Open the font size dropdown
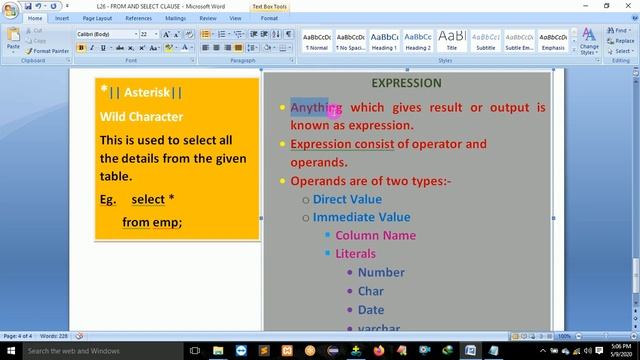 coord(156,34)
